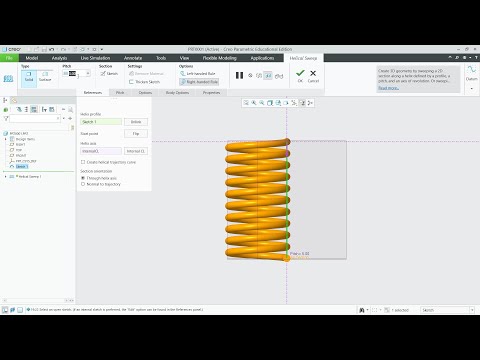Click the Zoom Out graphics icon
480x360 pixels.
(262, 103)
